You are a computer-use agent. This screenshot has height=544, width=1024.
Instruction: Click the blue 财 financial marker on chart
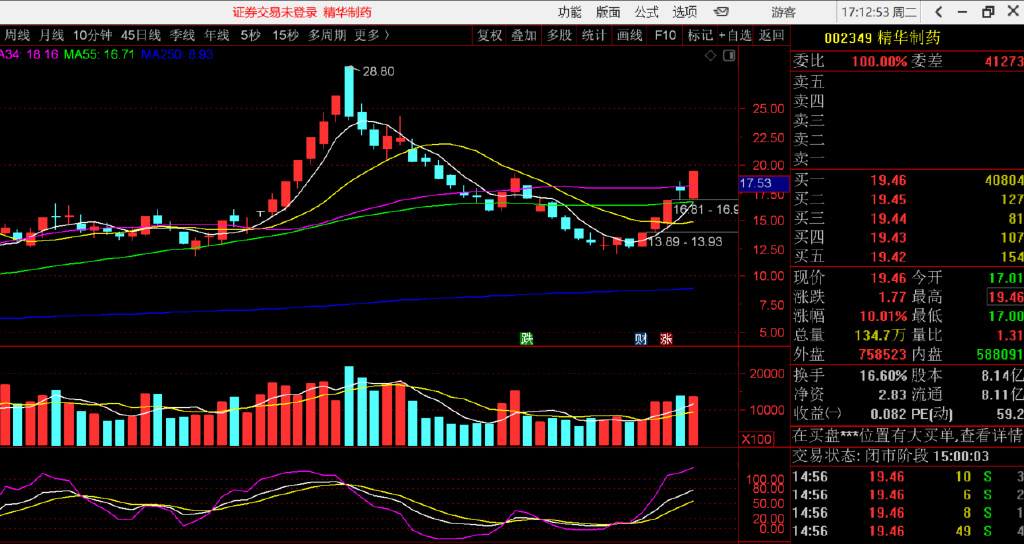[x=641, y=338]
